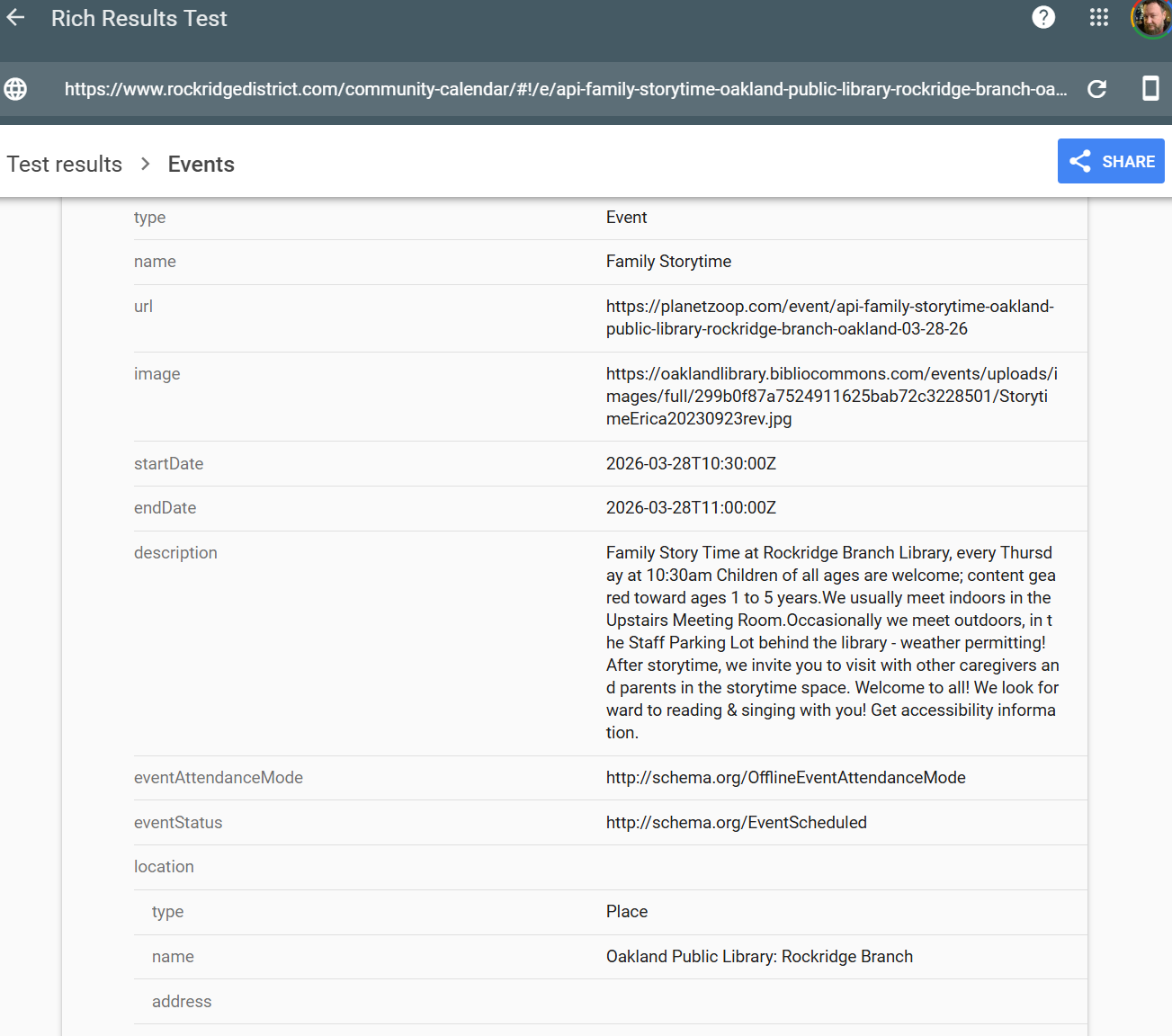Open the Google apps grid icon
The width and height of the screenshot is (1172, 1036).
coord(1098,17)
